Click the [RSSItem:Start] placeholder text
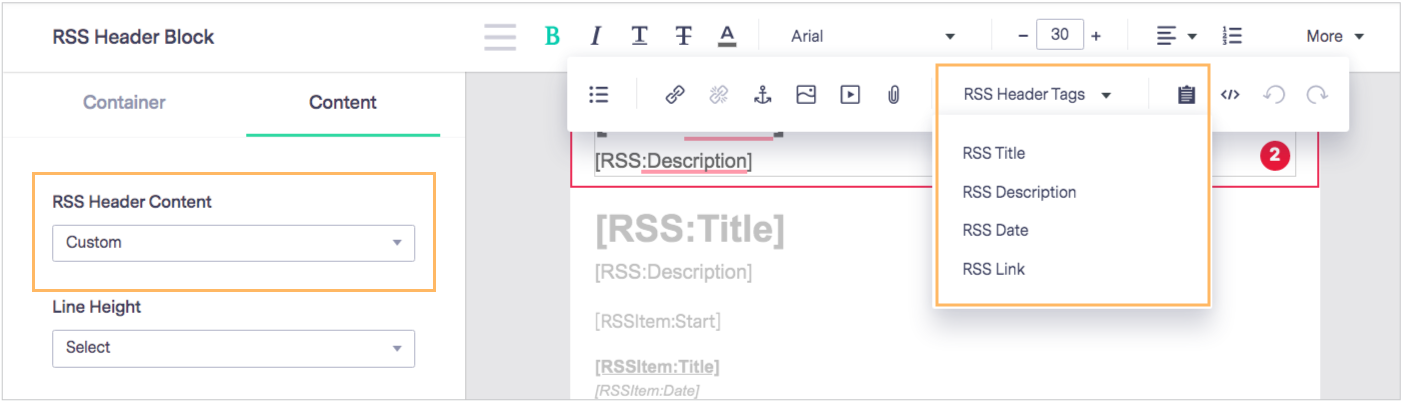Image resolution: width=1402 pixels, height=401 pixels. tap(657, 321)
